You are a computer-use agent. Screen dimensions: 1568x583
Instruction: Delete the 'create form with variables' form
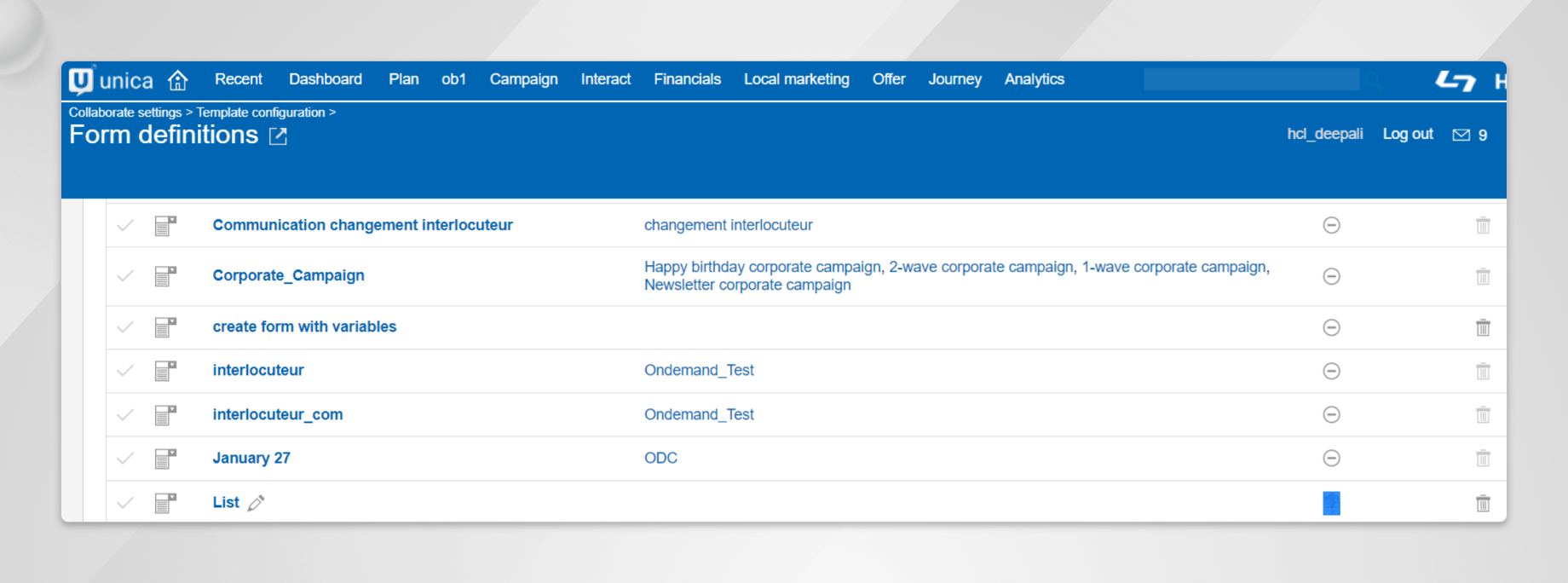(x=1483, y=327)
